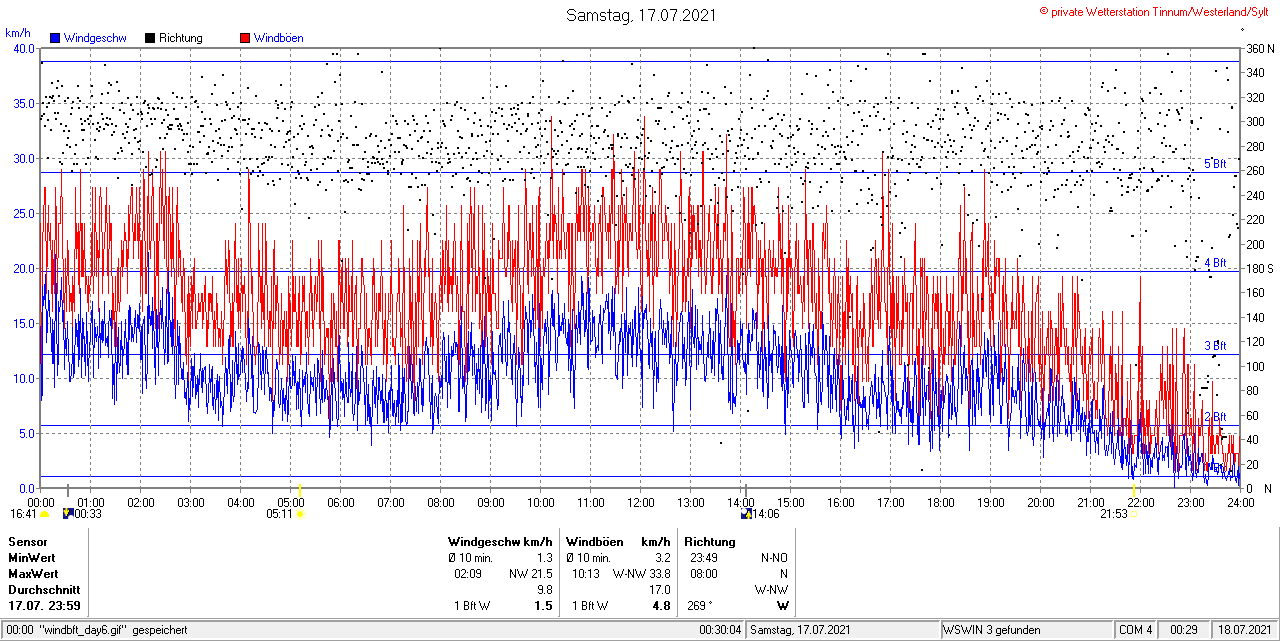Click the 02:09 max wind time
Screen dimensions: 1280x641
click(x=468, y=574)
